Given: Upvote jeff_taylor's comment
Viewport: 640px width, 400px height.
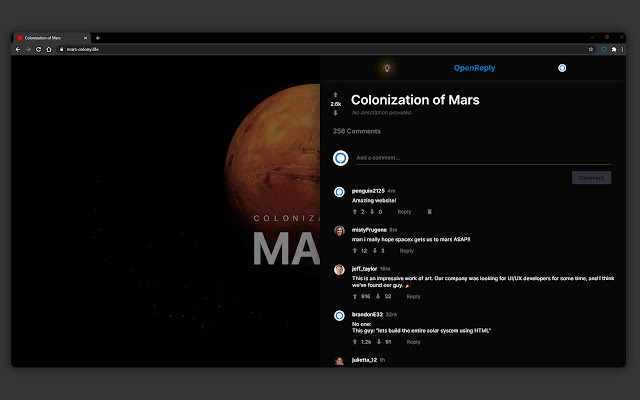Looking at the screenshot, I should click(354, 296).
